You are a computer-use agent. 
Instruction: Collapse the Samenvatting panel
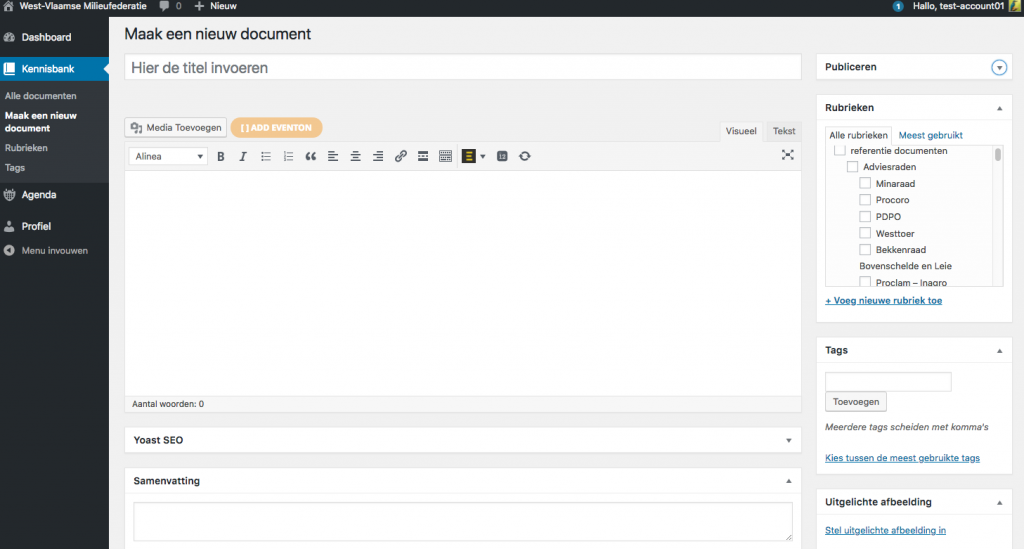788,481
